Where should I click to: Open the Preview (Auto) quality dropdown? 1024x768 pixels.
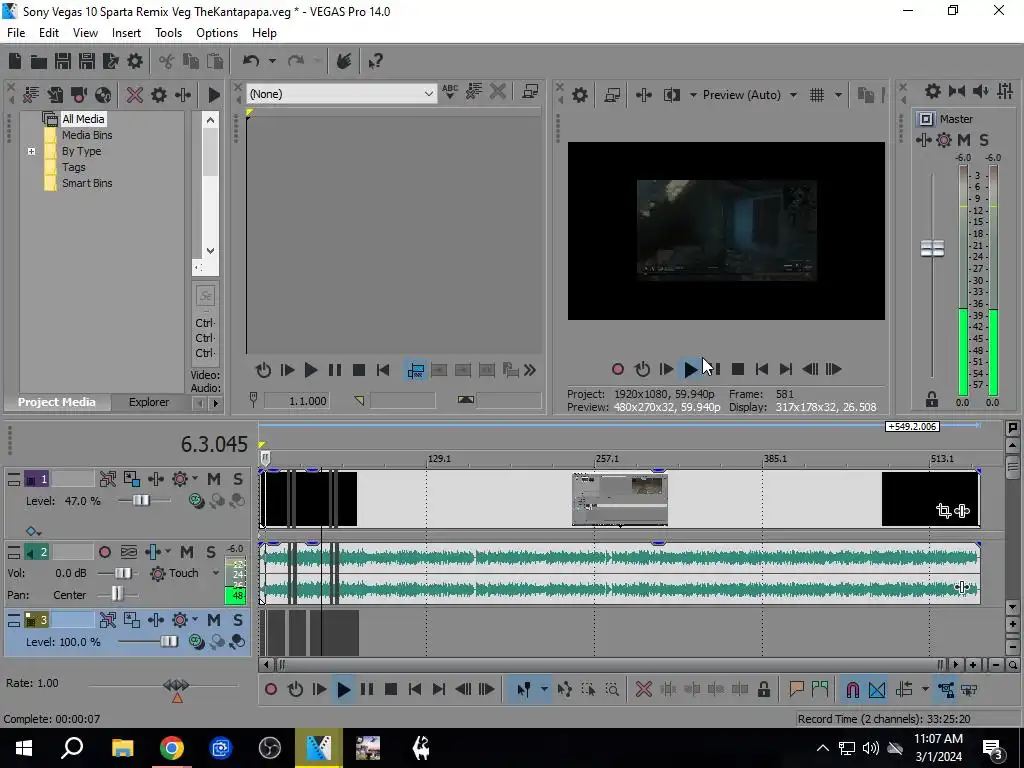click(793, 95)
